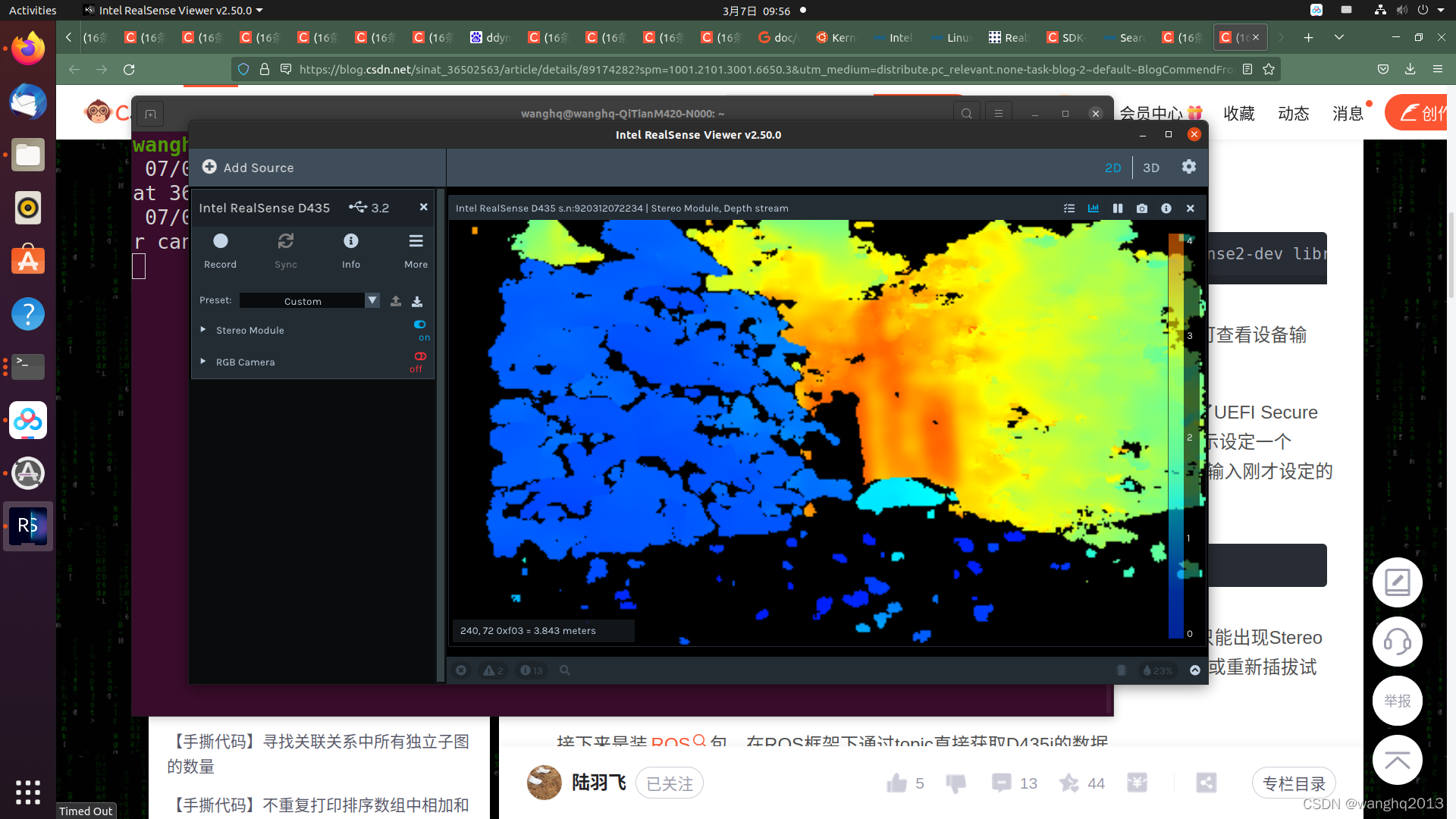Switch to the ddyn browser tab

click(x=491, y=37)
